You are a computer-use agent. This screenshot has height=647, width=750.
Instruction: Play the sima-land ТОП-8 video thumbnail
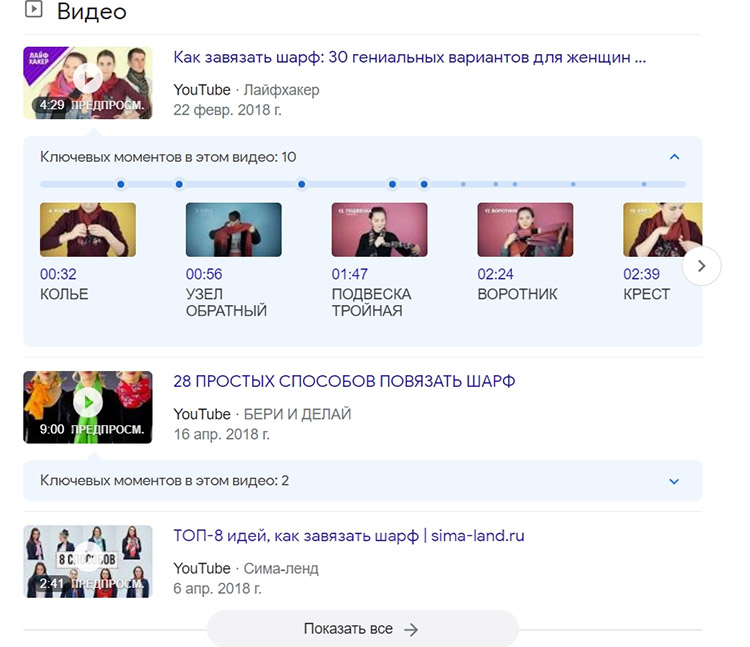point(87,561)
